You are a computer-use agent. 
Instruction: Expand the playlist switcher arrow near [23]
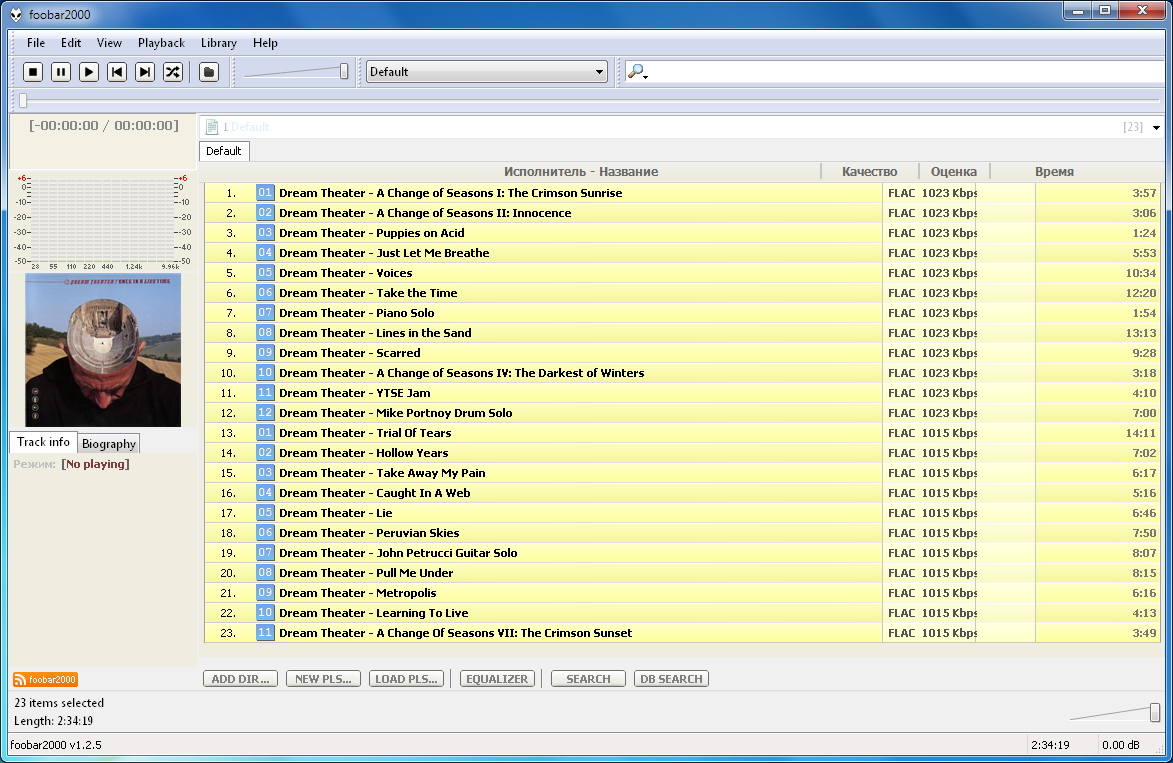coord(1156,128)
